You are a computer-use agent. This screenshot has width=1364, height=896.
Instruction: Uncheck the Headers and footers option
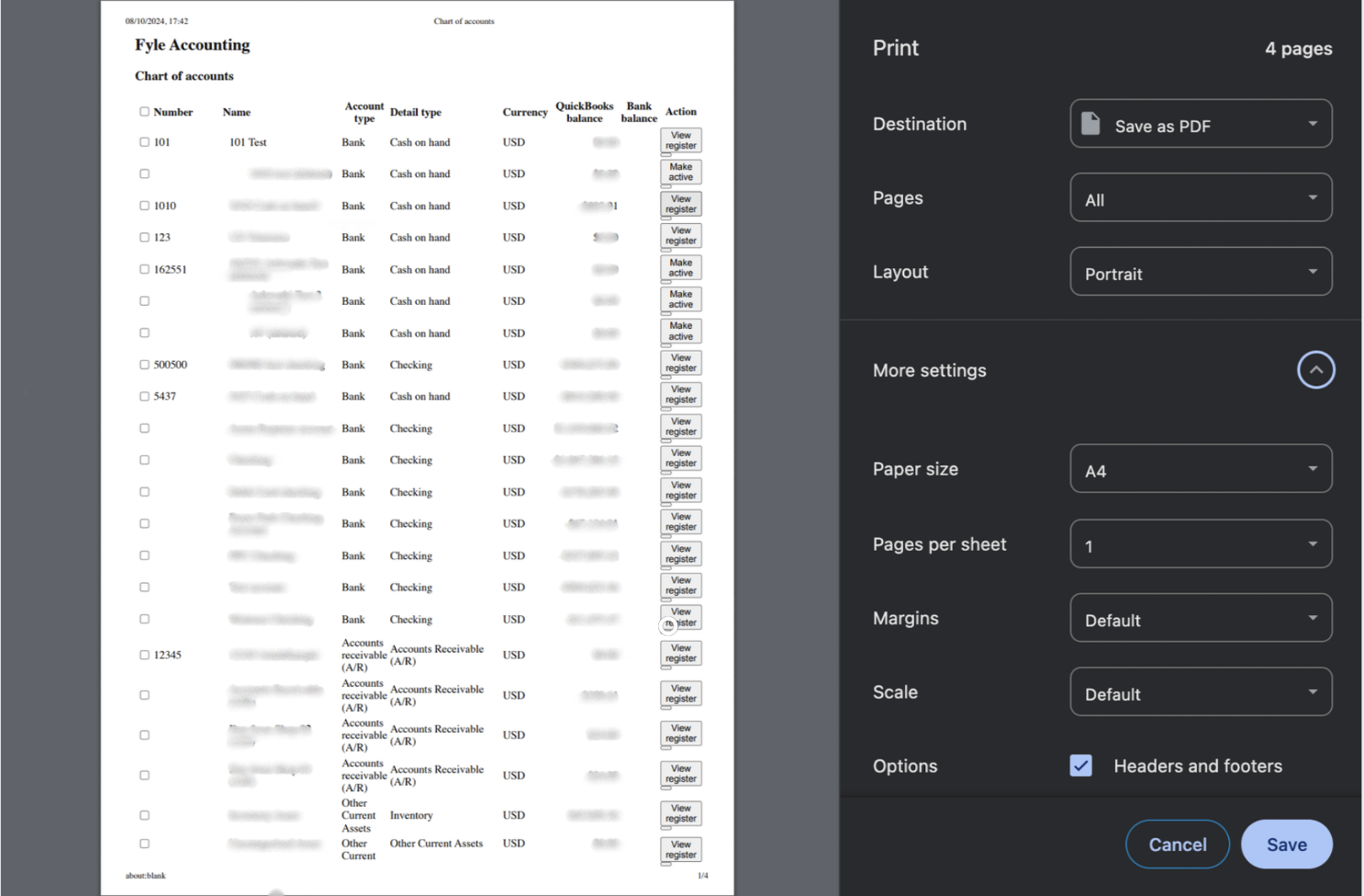click(1081, 766)
